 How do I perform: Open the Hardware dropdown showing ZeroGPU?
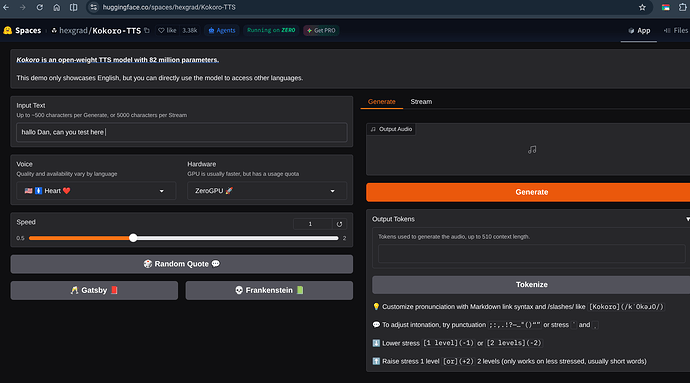(267, 191)
